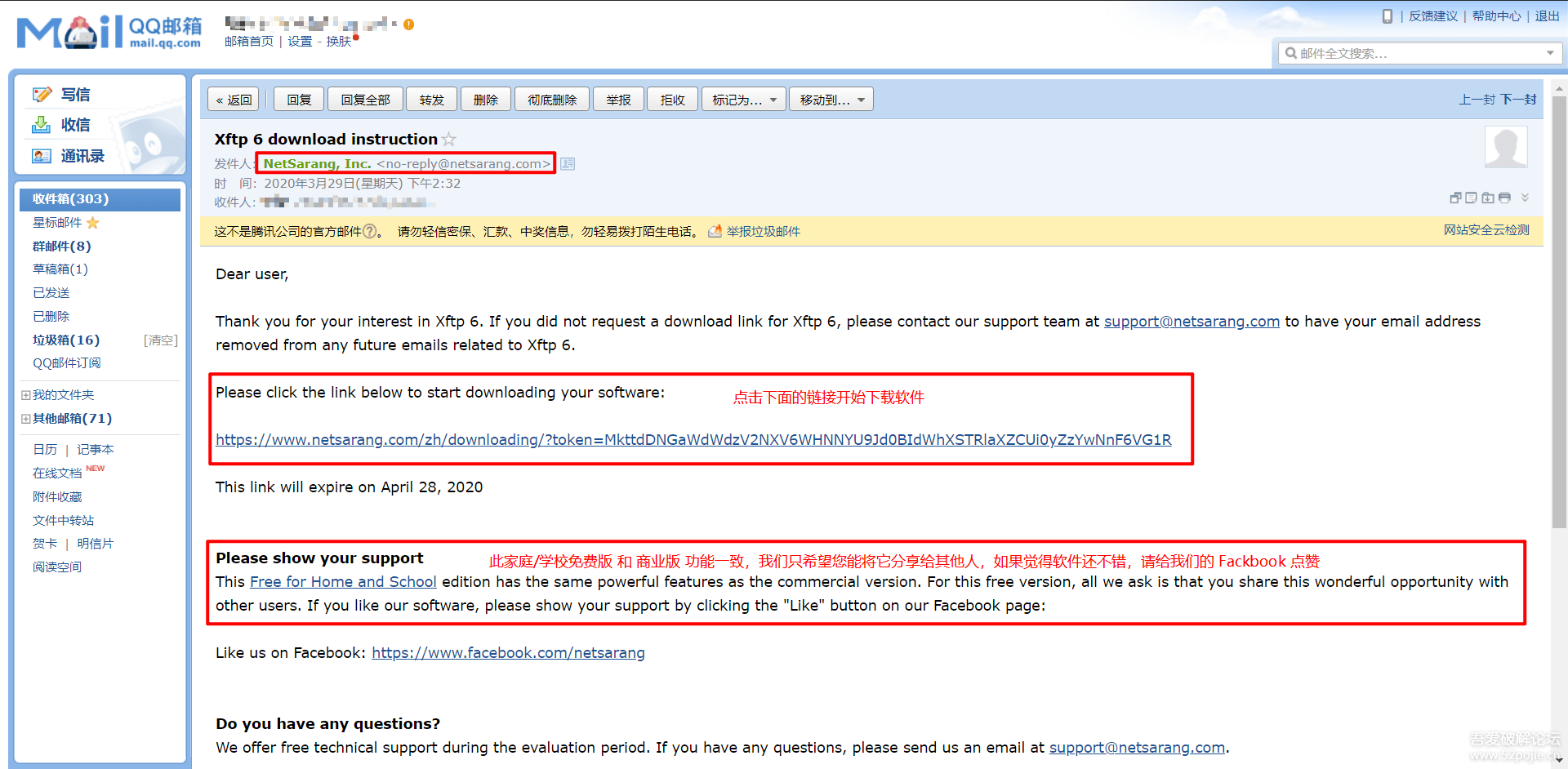Viewport: 1568px width, 769px height.
Task: Open the 标记为 dropdown
Action: [744, 100]
